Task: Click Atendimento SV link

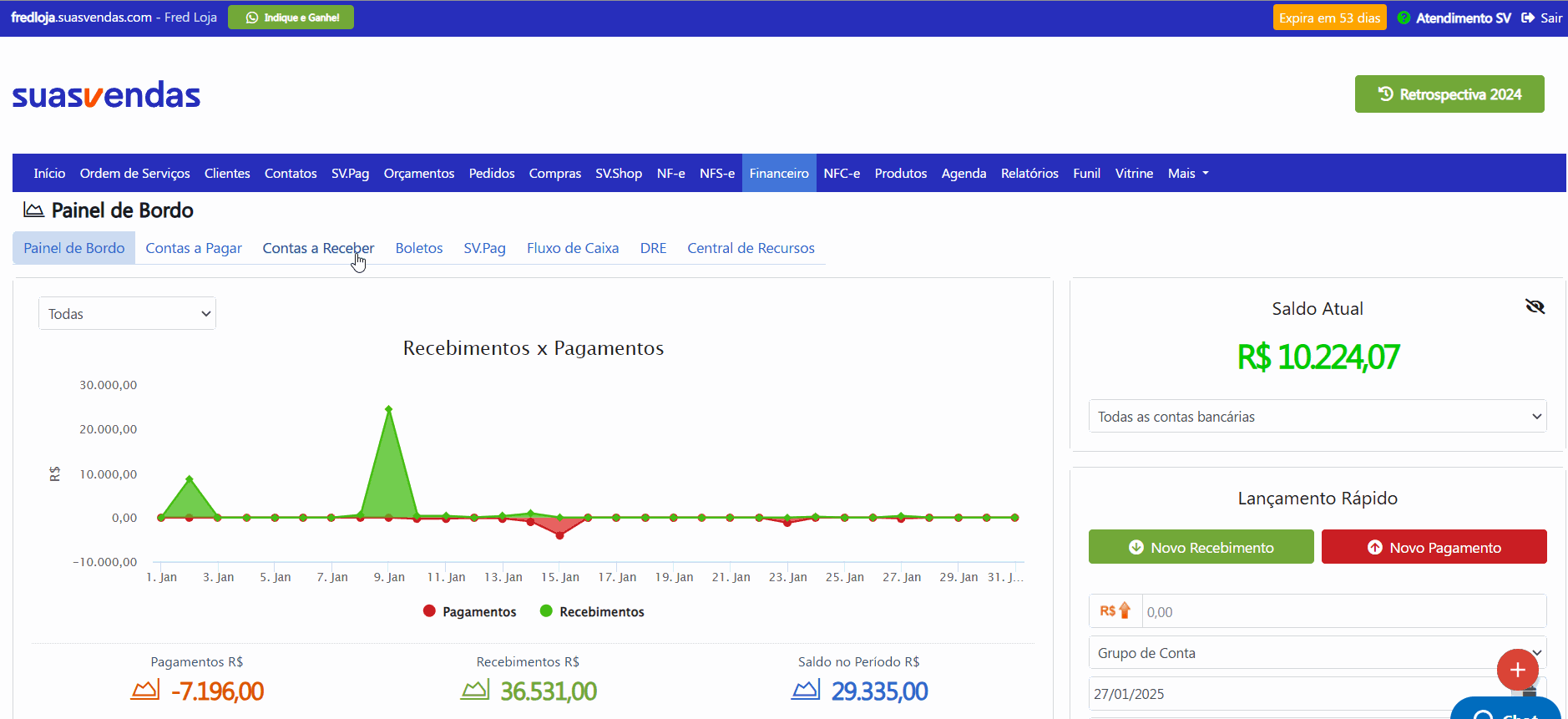Action: tap(1463, 18)
